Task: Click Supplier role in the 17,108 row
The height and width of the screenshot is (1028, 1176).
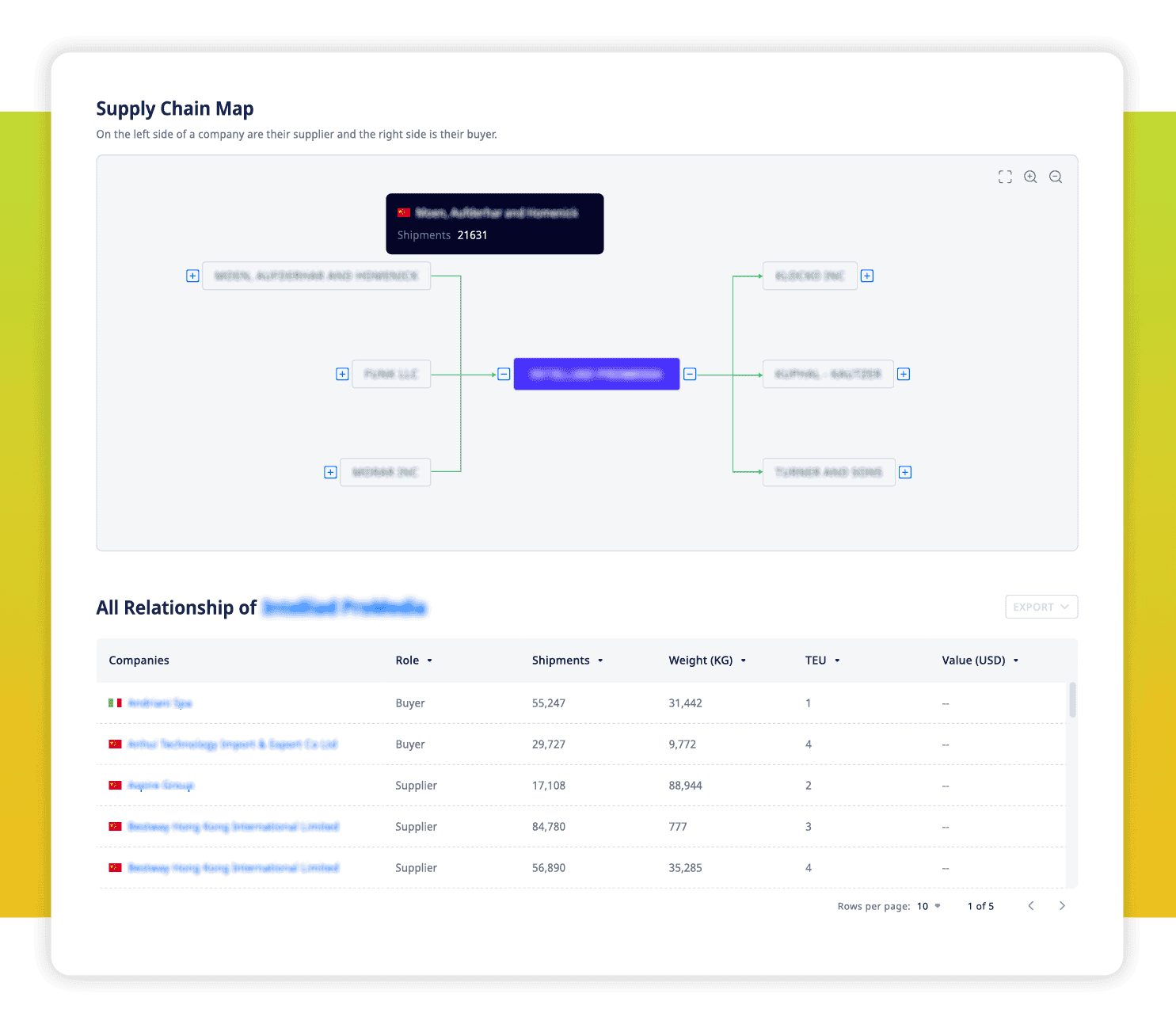Action: (x=417, y=786)
